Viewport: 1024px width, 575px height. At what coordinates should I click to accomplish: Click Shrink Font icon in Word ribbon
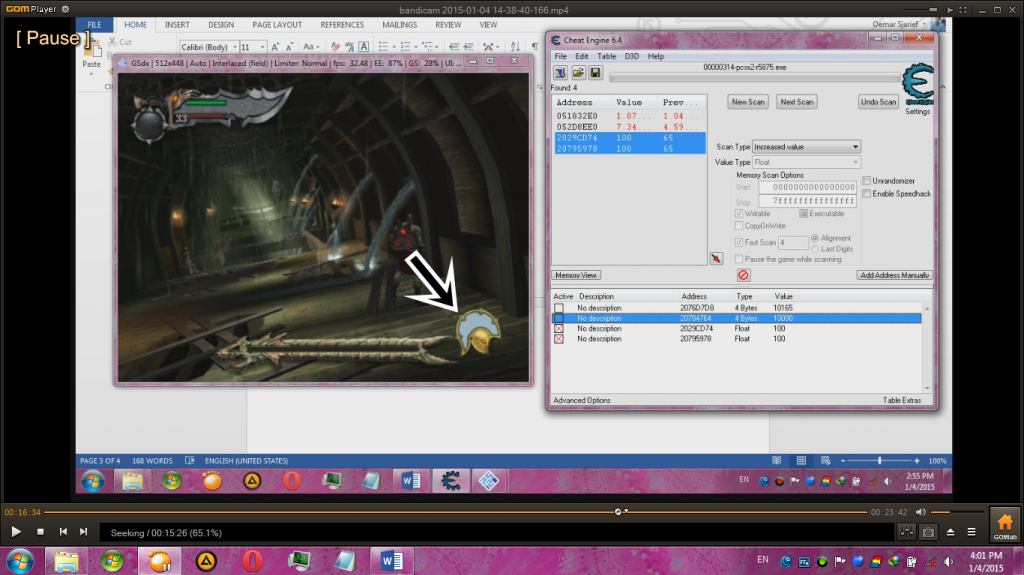point(289,46)
